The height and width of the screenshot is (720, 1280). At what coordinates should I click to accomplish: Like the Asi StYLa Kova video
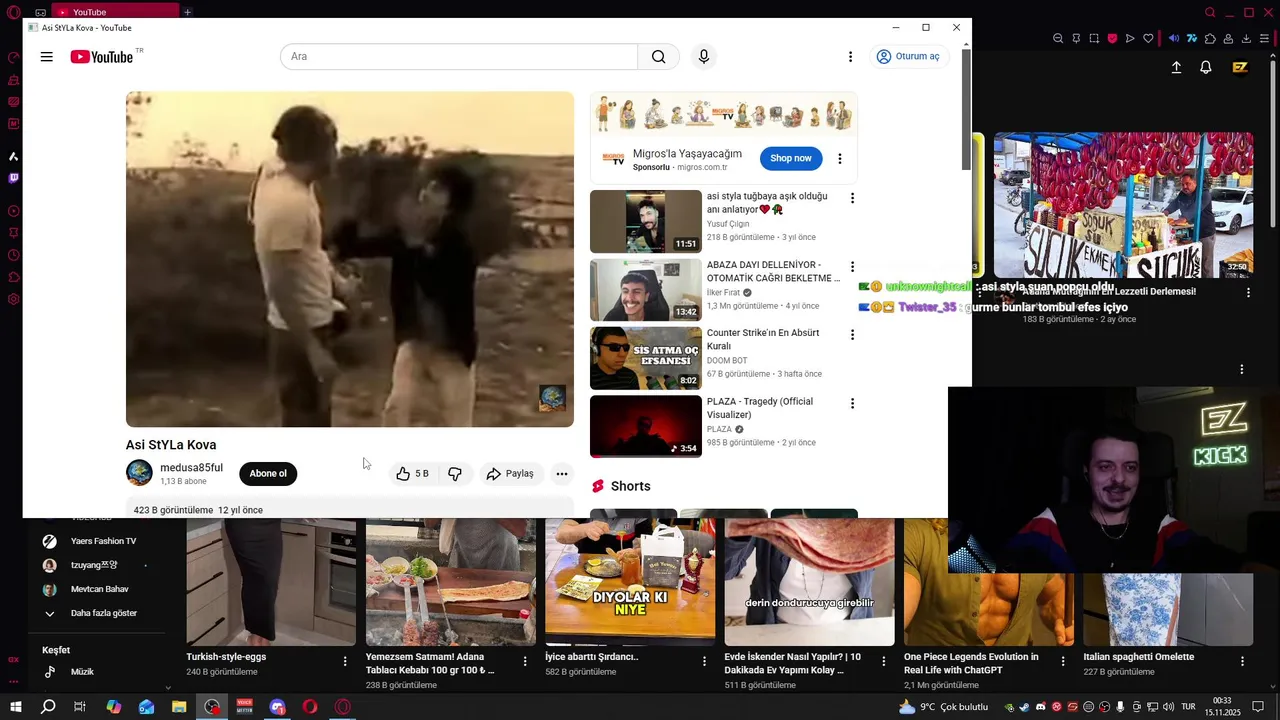(413, 474)
